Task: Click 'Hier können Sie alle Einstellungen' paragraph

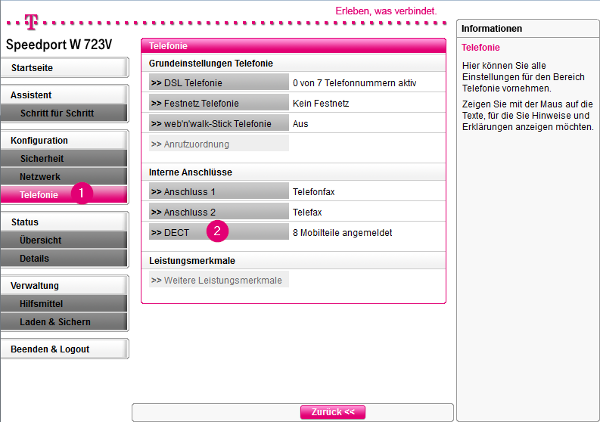Action: pos(523,77)
